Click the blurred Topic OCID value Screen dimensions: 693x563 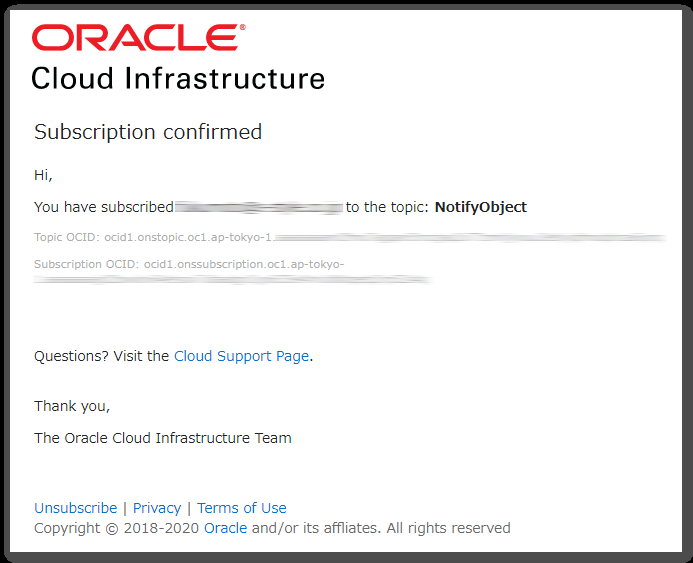pyautogui.click(x=470, y=238)
